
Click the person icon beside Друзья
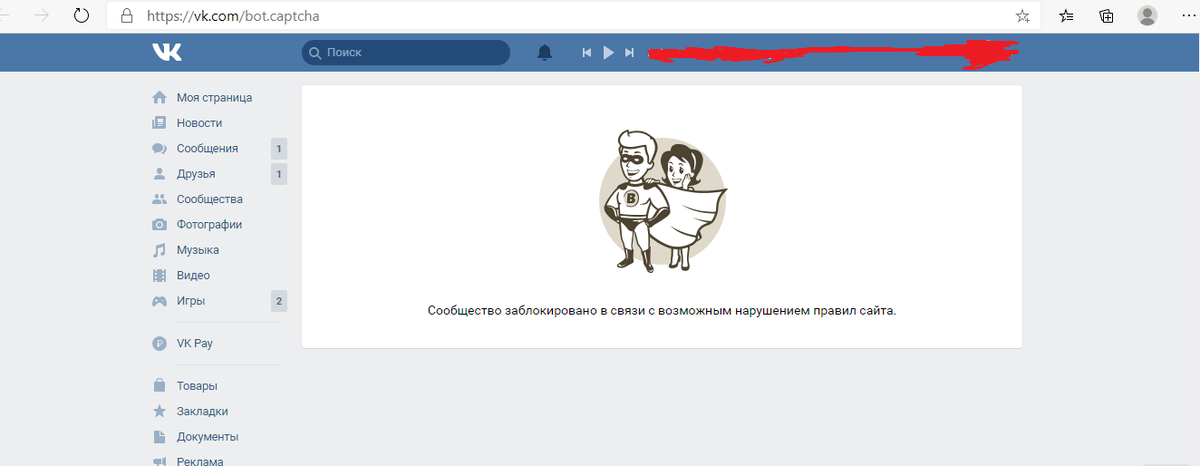click(159, 174)
